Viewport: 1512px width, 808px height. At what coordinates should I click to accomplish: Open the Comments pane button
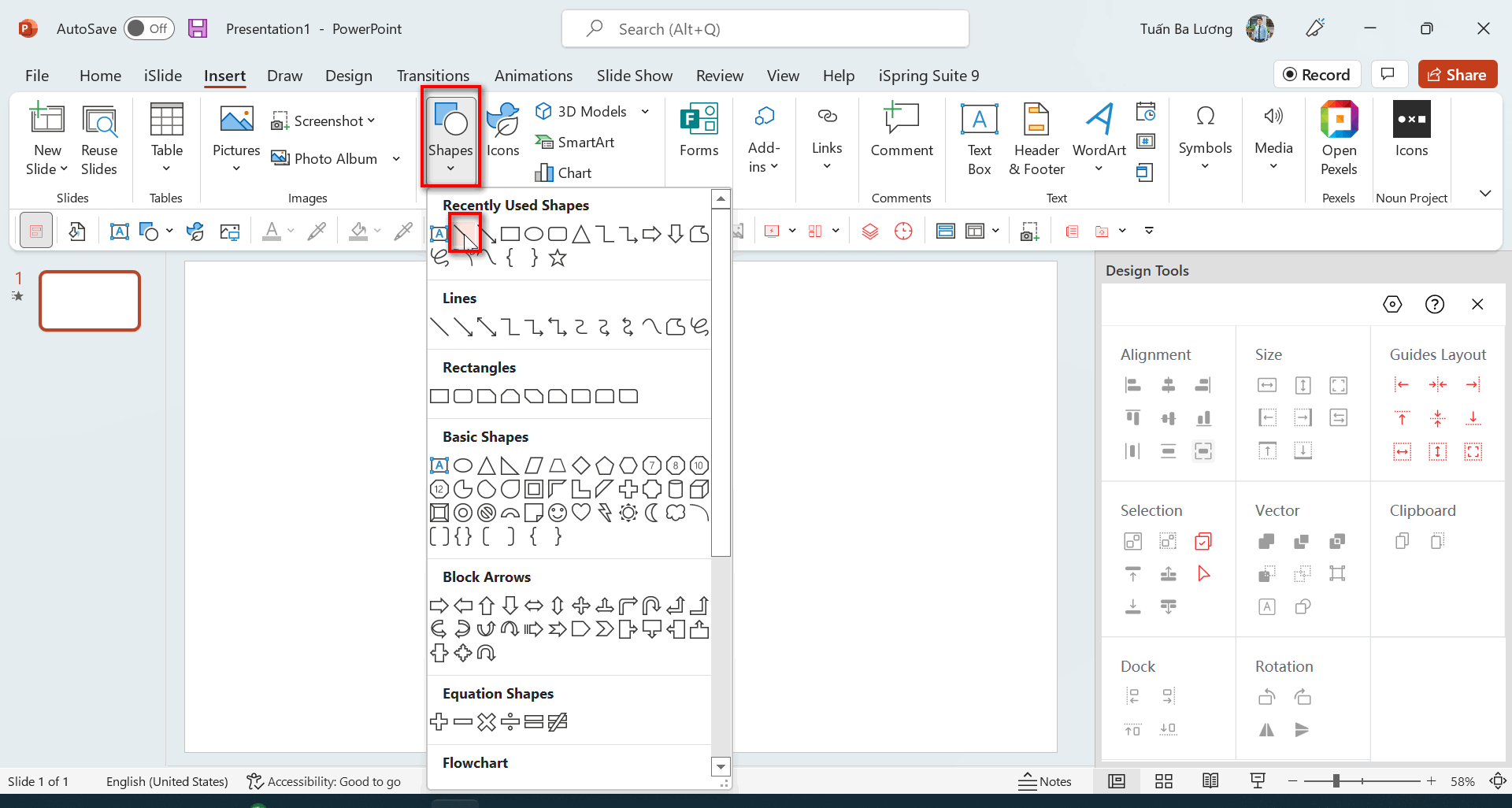1388,75
